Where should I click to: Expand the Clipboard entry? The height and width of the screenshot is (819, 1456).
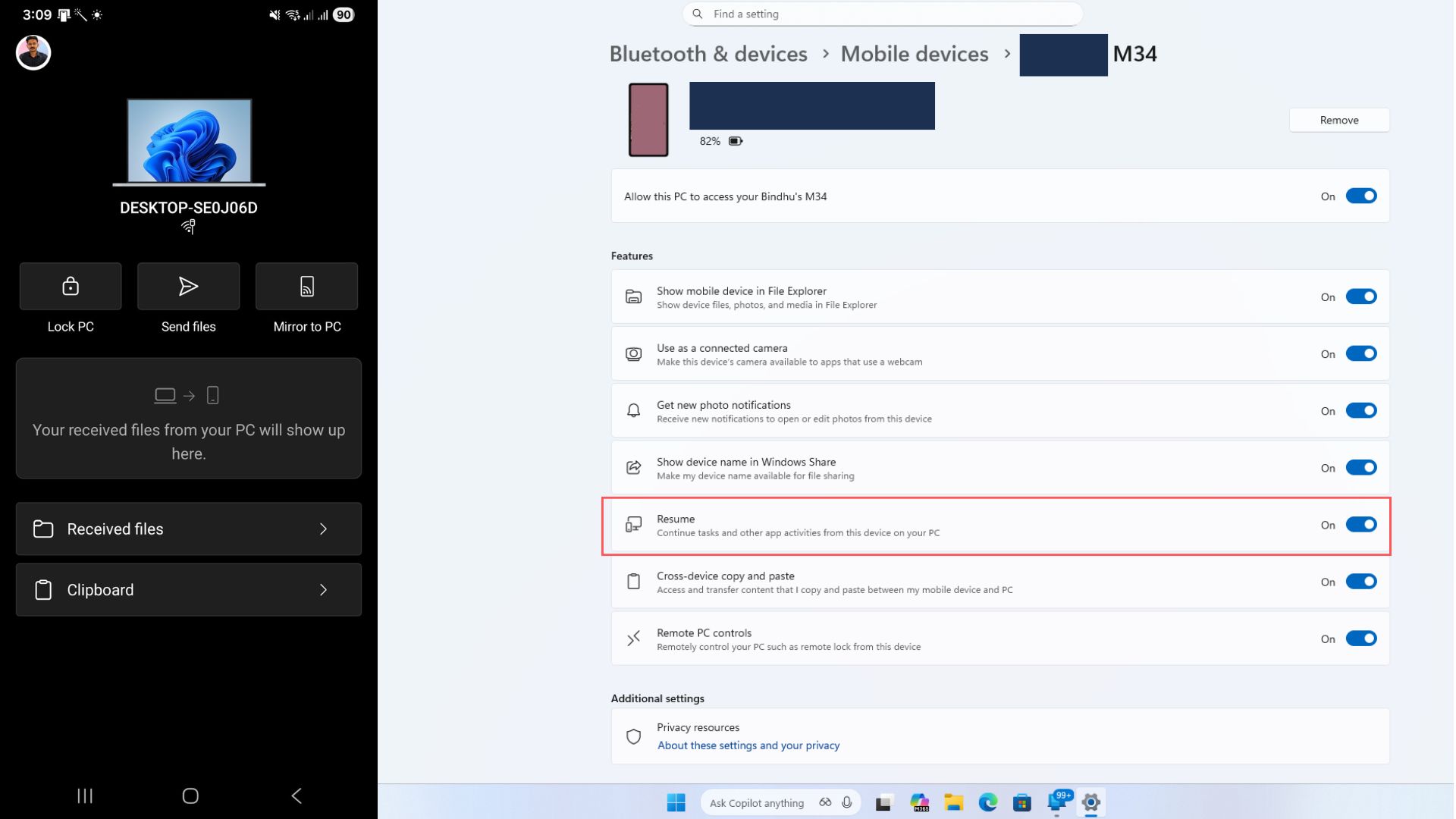[323, 589]
